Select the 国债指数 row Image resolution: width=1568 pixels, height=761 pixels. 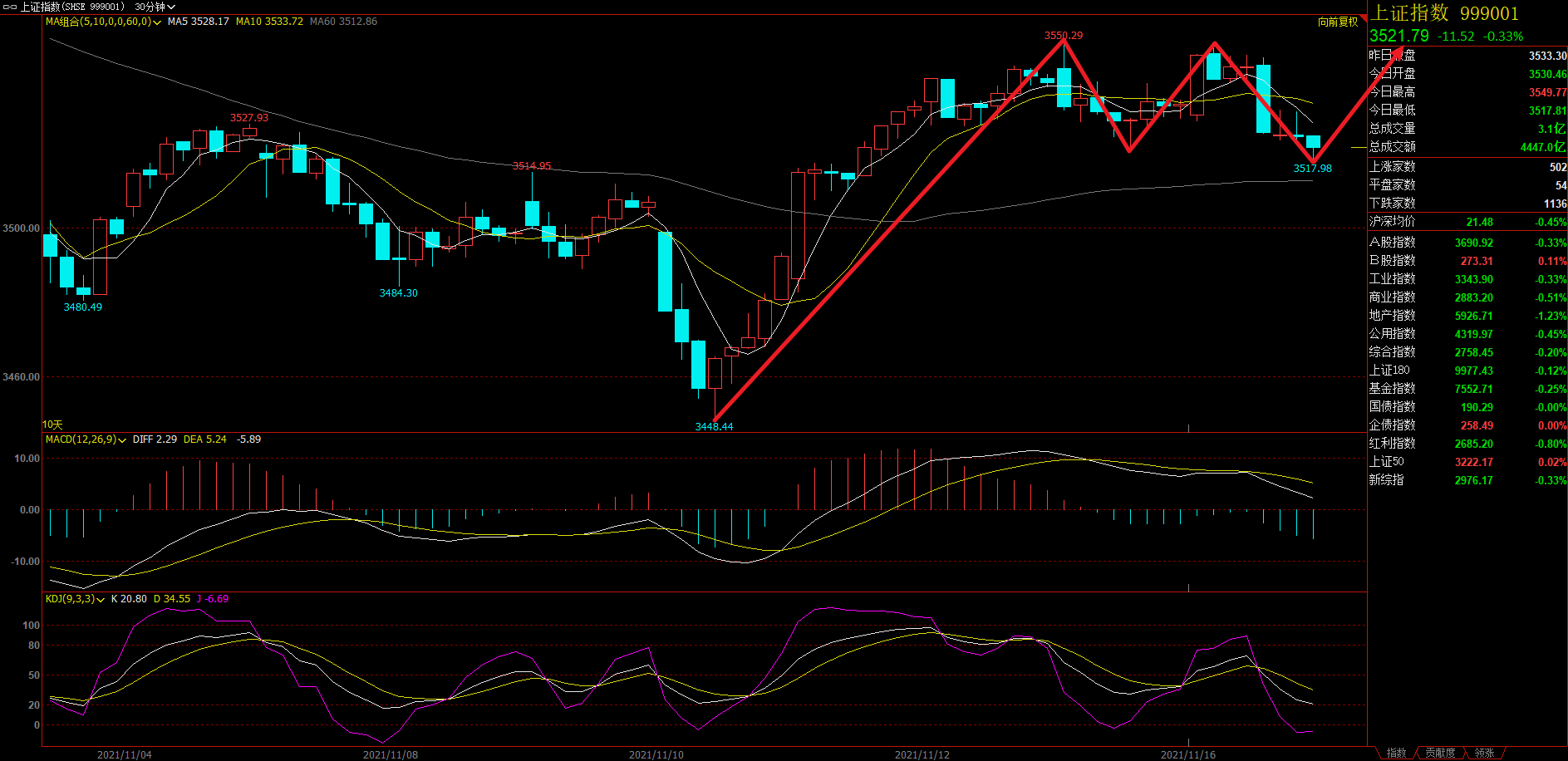coord(1467,407)
